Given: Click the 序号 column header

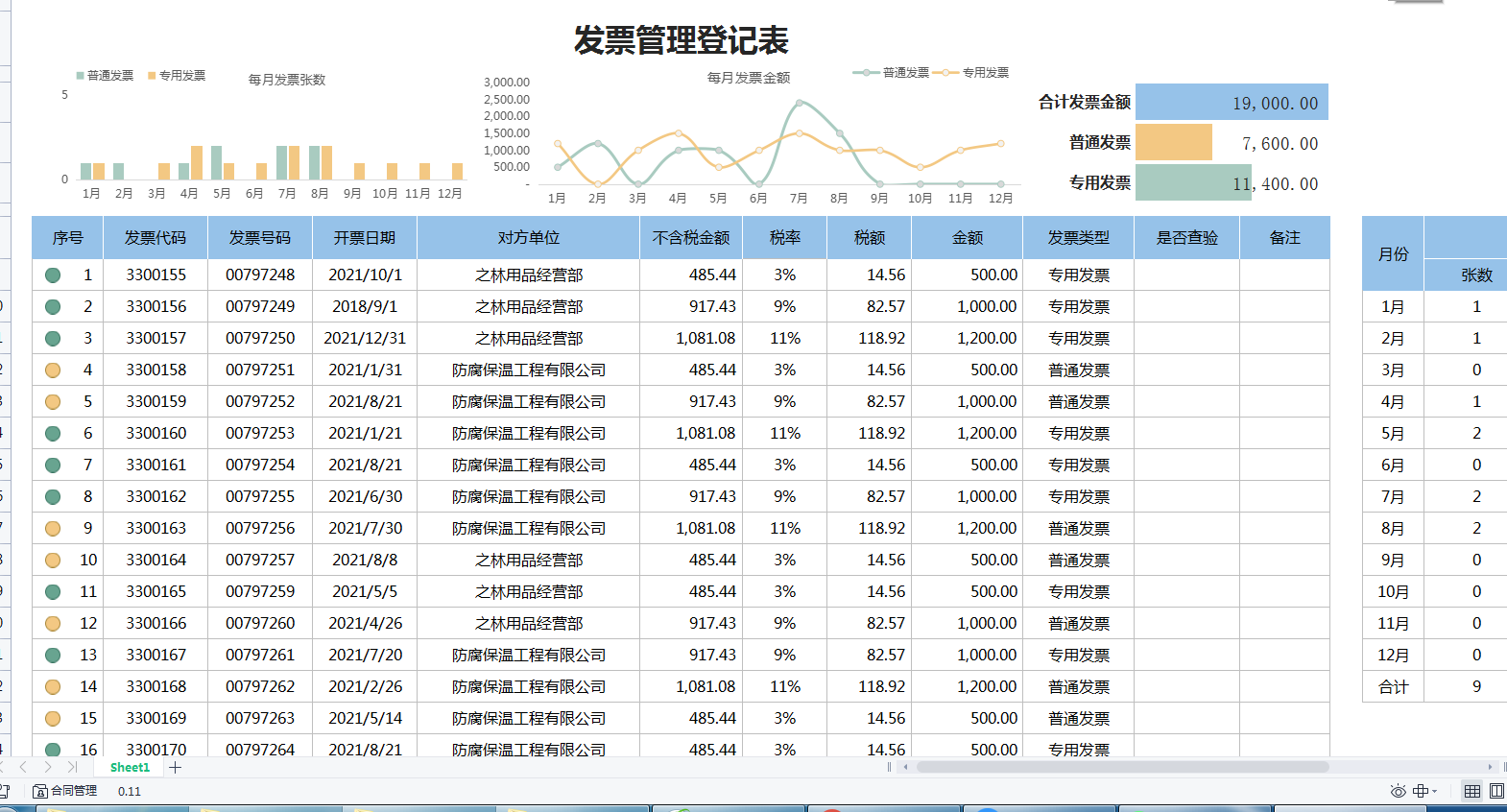Looking at the screenshot, I should coord(67,238).
